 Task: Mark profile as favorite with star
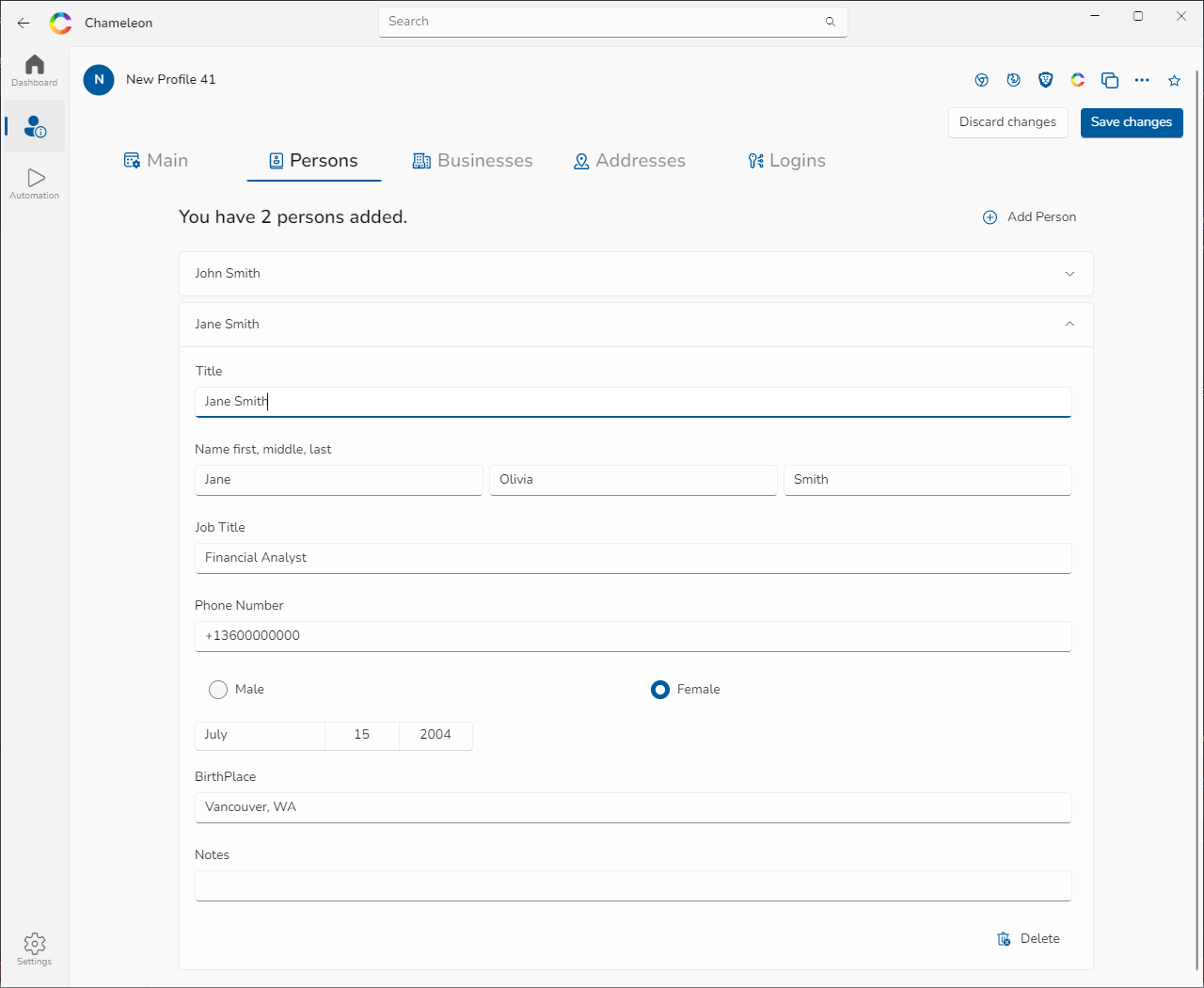[x=1174, y=81]
